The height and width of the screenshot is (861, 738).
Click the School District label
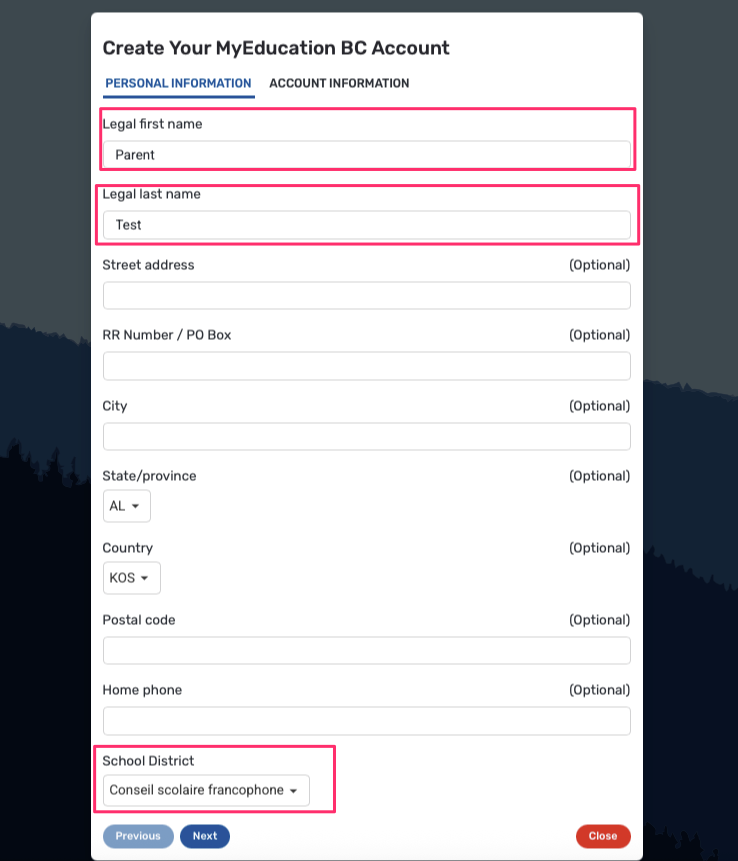148,761
